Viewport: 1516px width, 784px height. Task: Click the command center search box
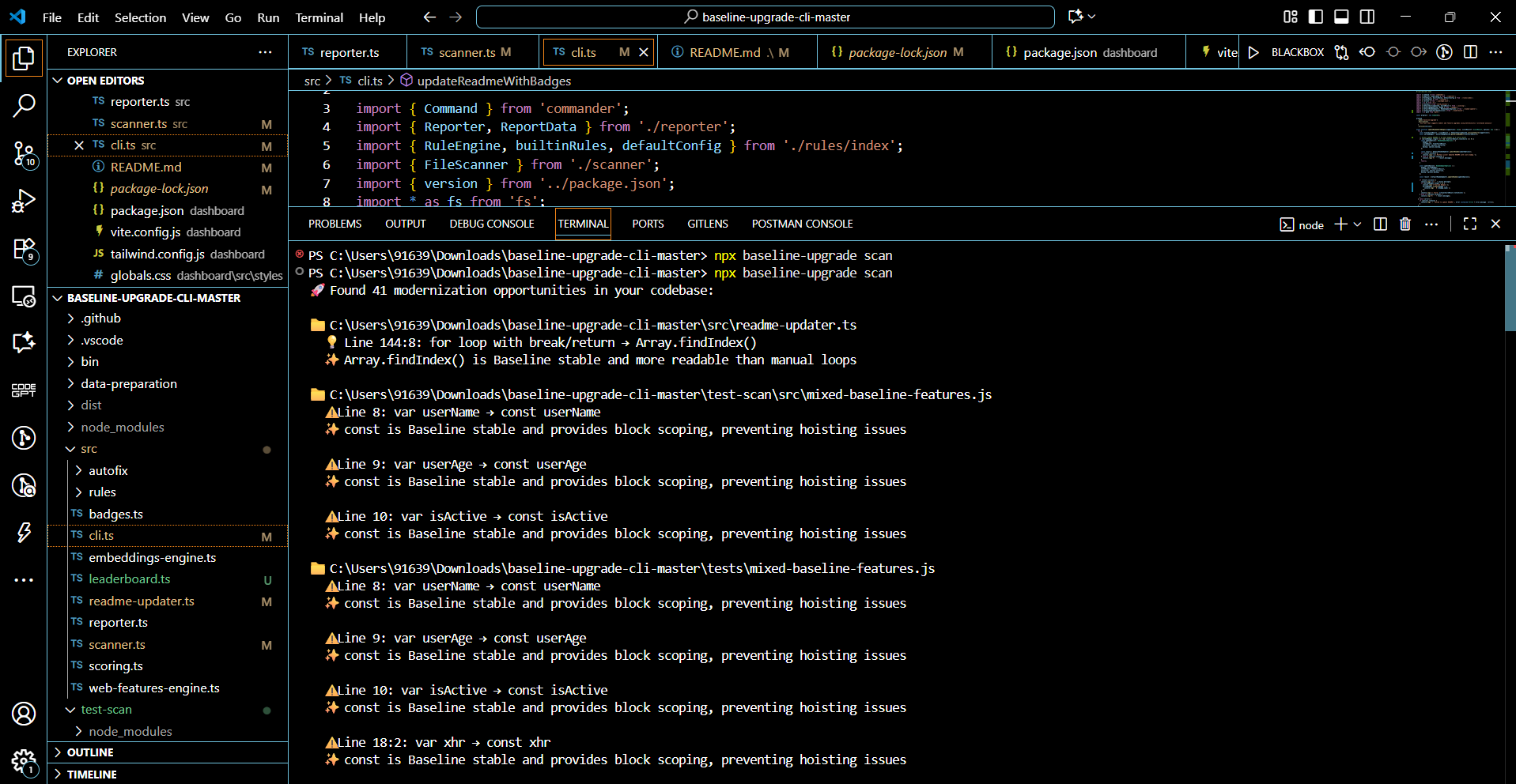(x=765, y=17)
